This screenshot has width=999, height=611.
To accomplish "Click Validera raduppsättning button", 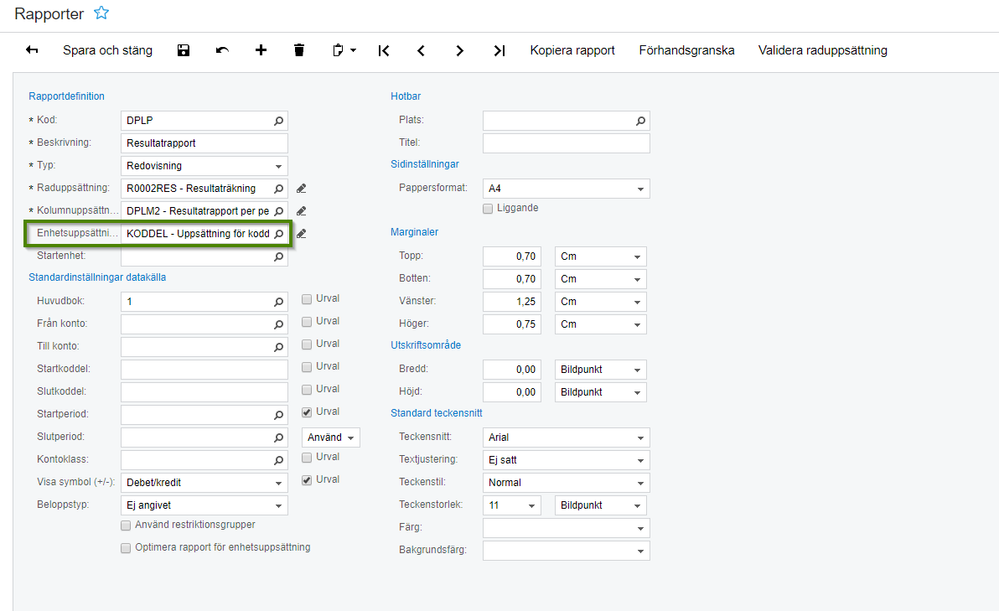I will 822,50.
